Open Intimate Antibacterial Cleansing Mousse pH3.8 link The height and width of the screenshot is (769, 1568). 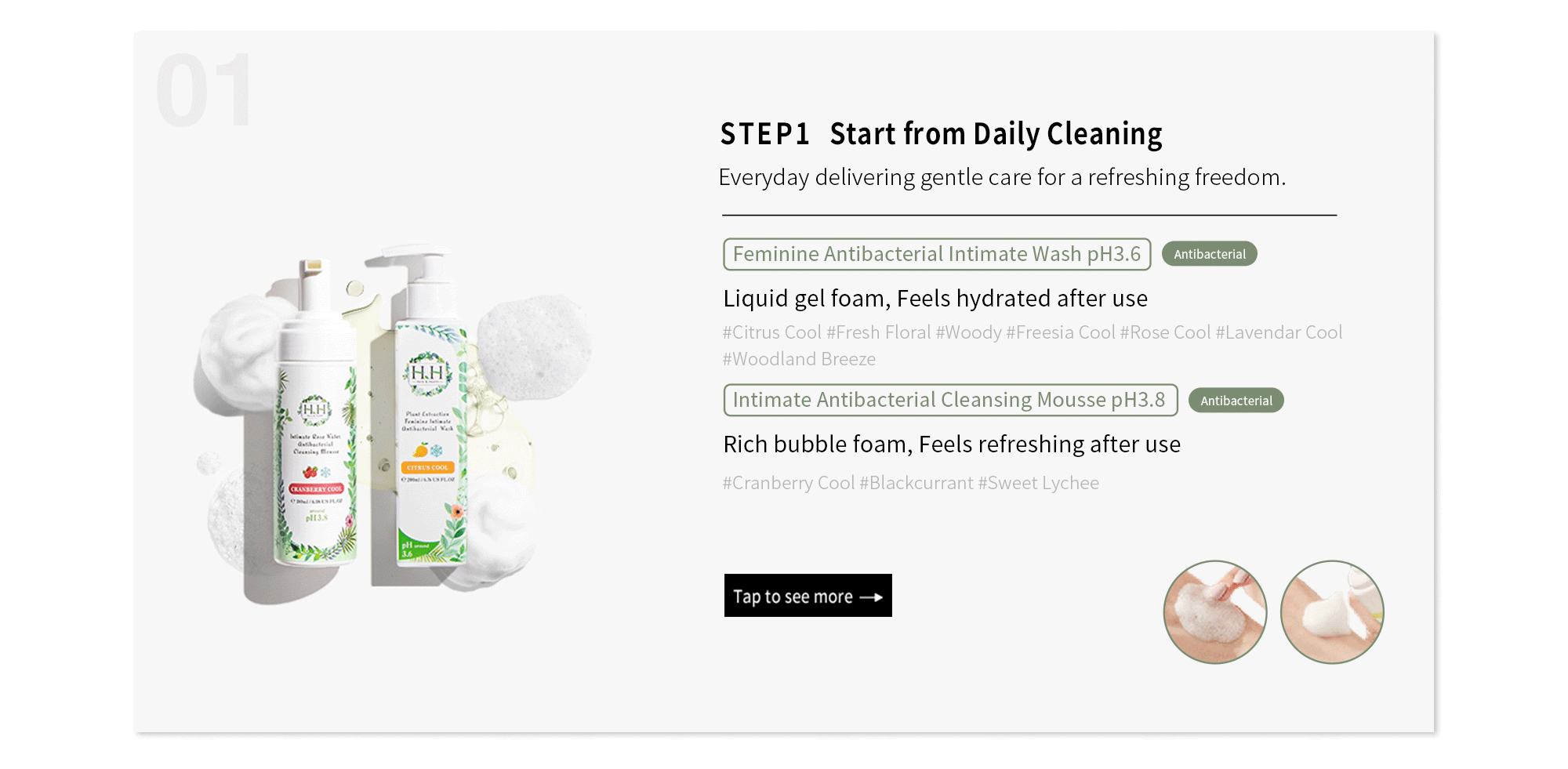[x=949, y=400]
